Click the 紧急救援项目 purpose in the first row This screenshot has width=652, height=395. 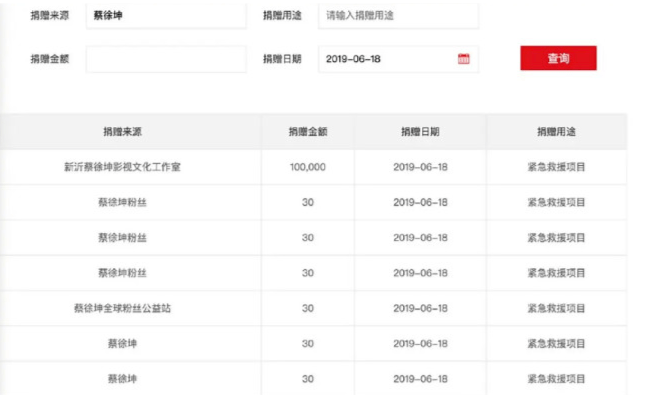click(556, 167)
